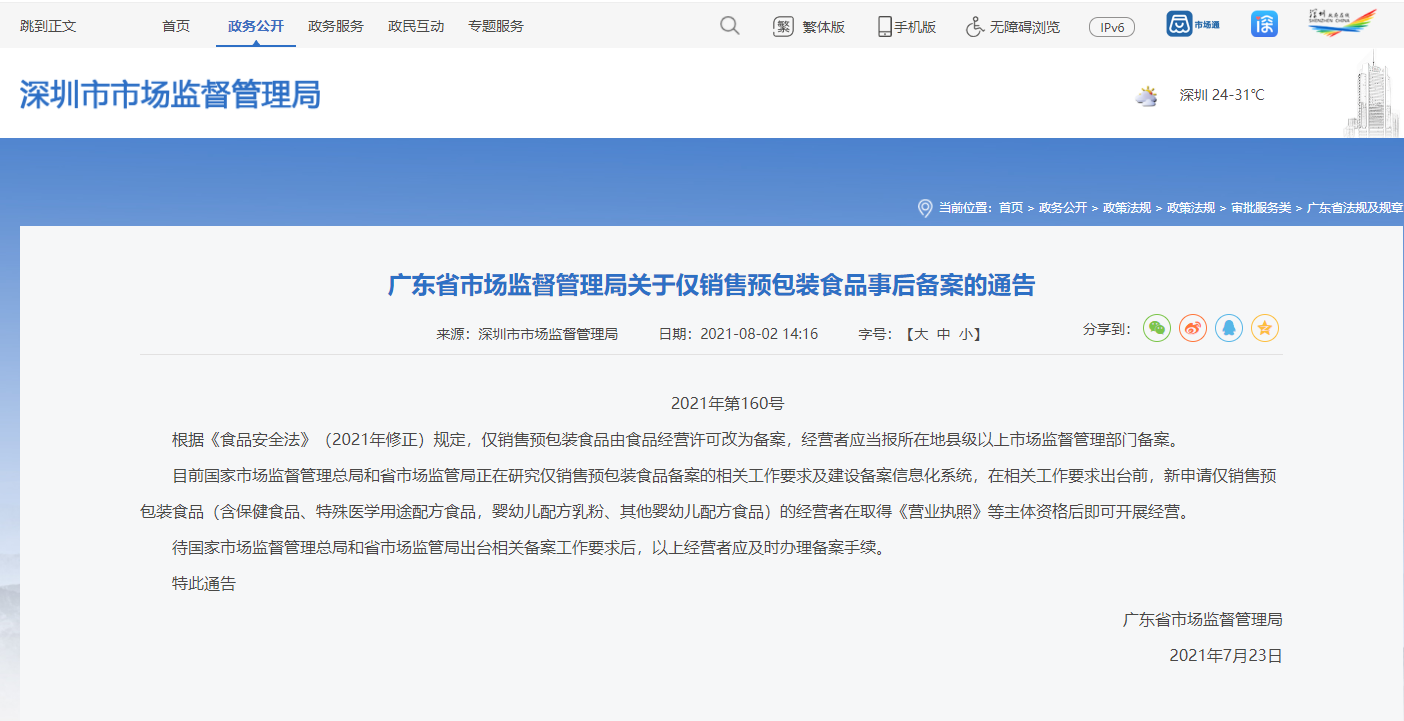Switch to 手机版 mobile view

click(905, 26)
